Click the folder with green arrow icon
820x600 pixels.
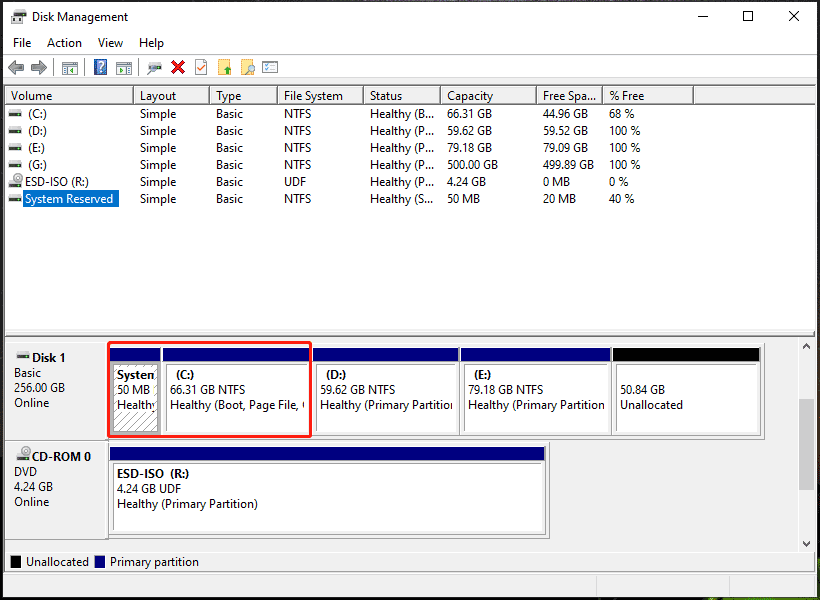coord(224,67)
